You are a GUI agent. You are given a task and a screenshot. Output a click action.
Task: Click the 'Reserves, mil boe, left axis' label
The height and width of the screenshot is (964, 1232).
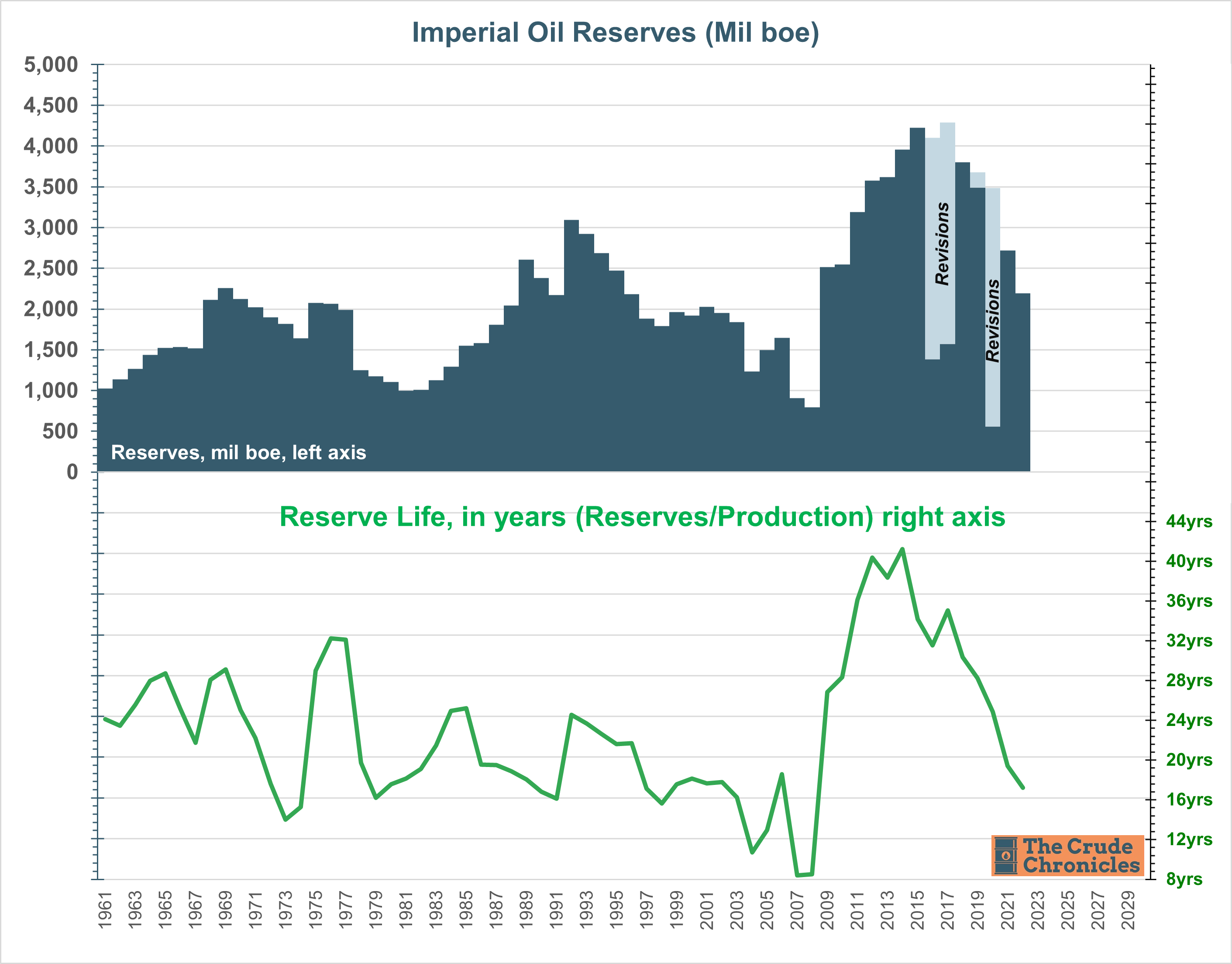pyautogui.click(x=239, y=453)
